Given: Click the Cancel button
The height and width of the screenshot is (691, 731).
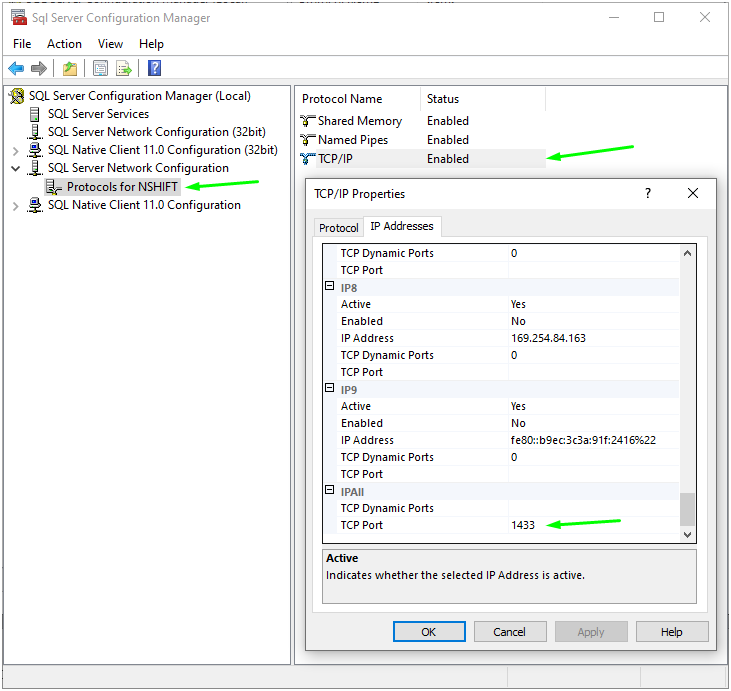Looking at the screenshot, I should pyautogui.click(x=510, y=631).
